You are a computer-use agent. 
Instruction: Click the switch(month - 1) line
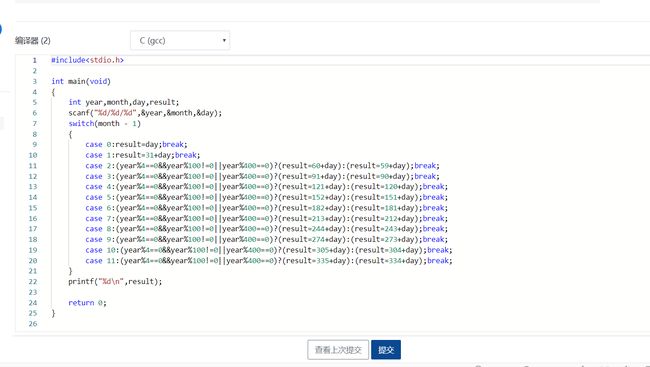(x=104, y=124)
